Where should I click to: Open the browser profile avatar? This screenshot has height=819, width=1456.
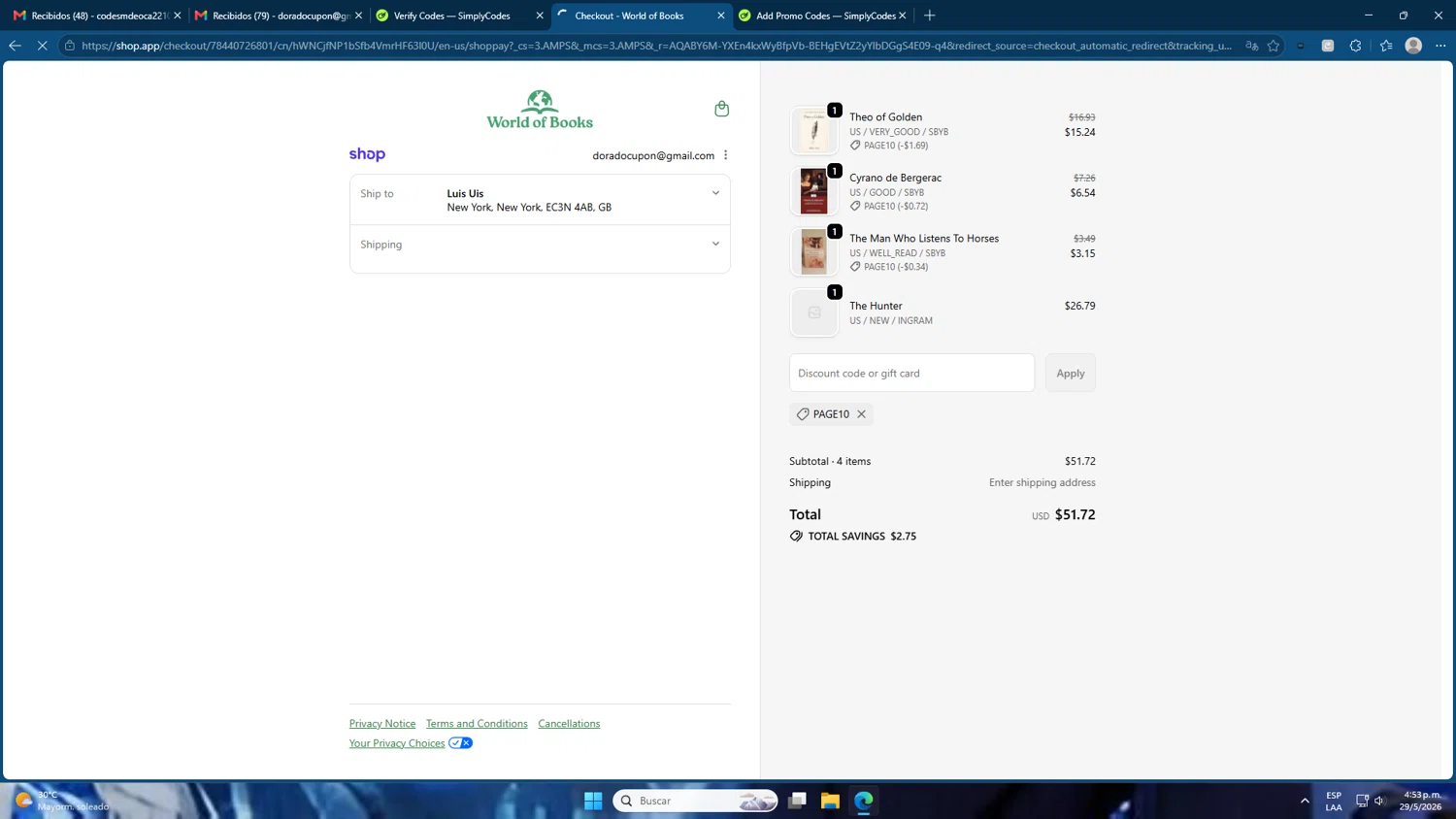(1413, 46)
